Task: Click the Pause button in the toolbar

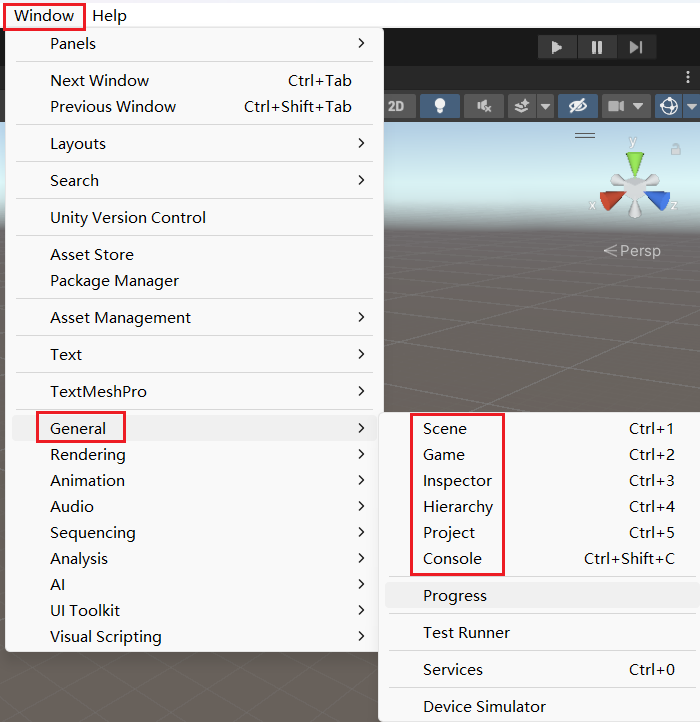Action: pos(597,47)
